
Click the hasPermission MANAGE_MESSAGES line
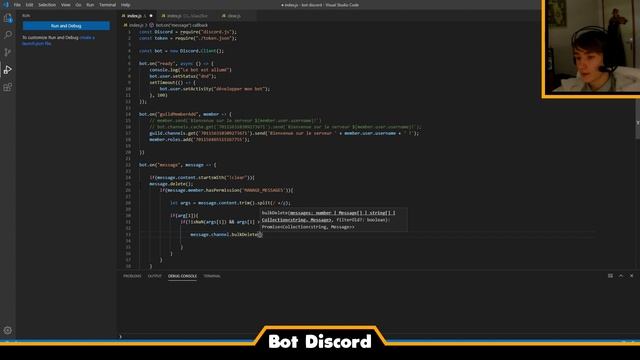pos(226,190)
